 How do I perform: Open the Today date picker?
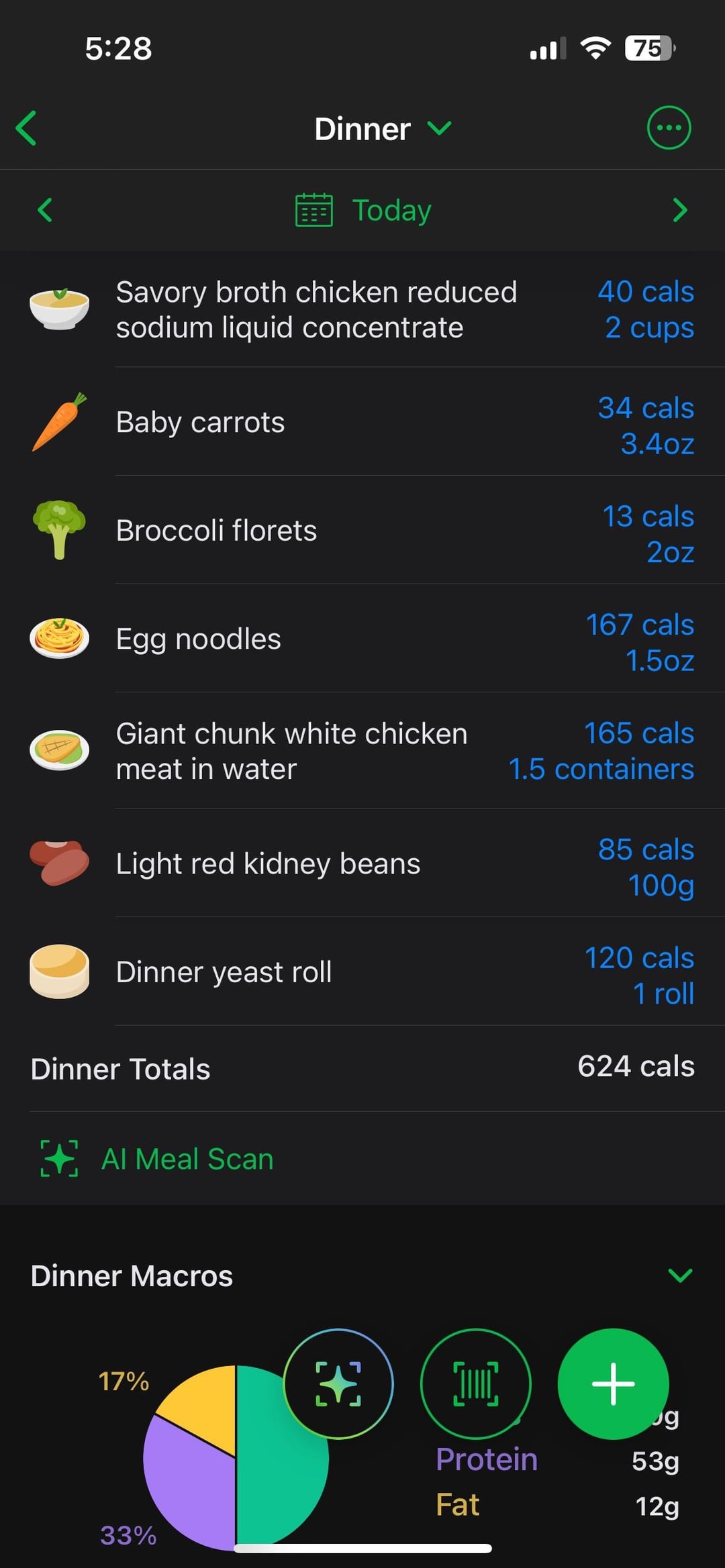(x=391, y=211)
